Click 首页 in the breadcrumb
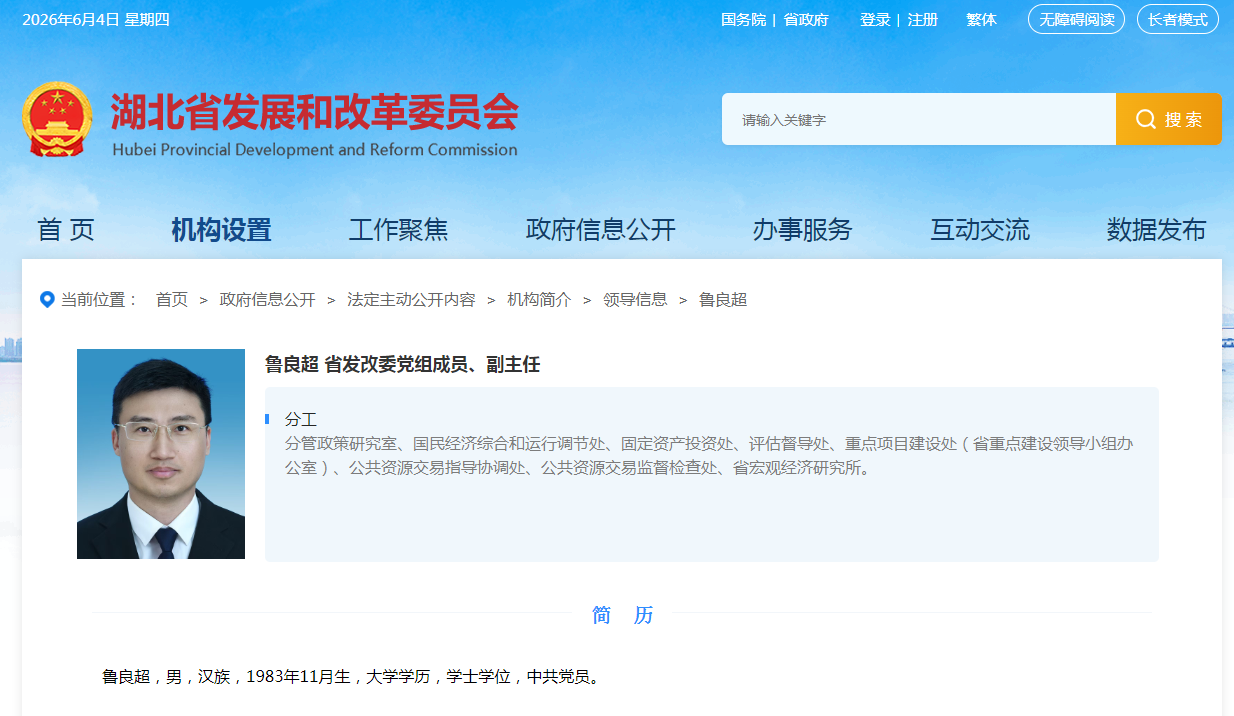This screenshot has height=716, width=1234. click(171, 299)
